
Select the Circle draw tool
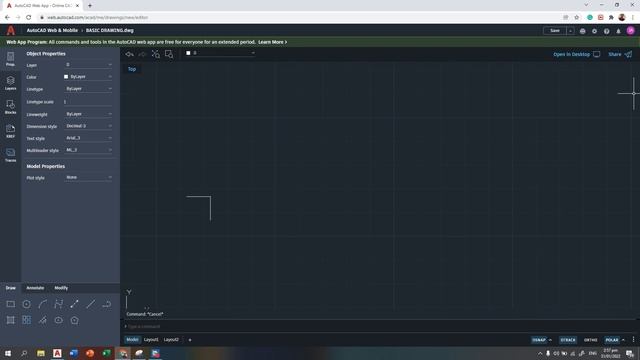point(27,304)
